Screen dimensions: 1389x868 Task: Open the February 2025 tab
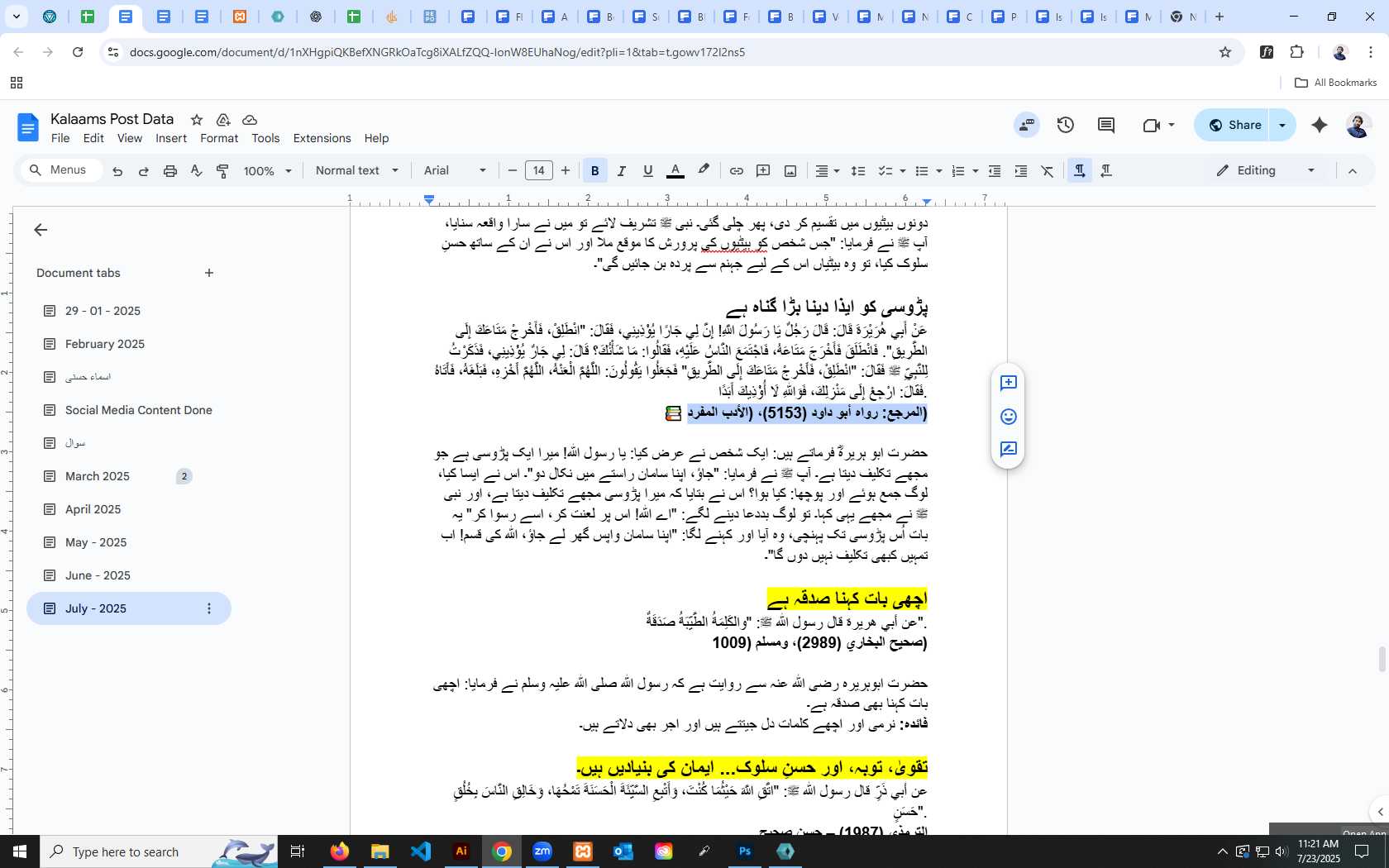(x=105, y=344)
